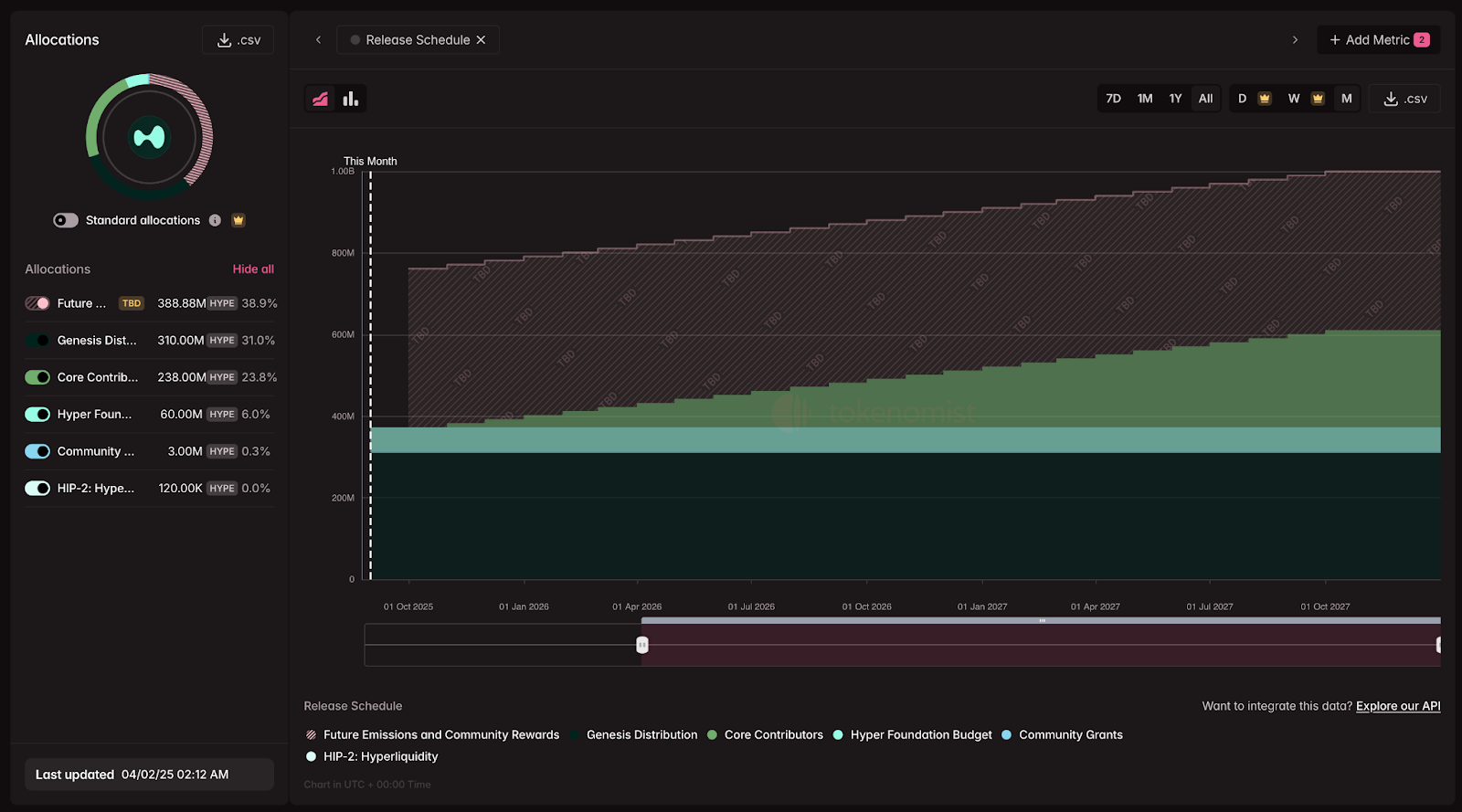Open the Explore our API link
Screen dimensions: 1462x812
pyautogui.click(x=1397, y=706)
